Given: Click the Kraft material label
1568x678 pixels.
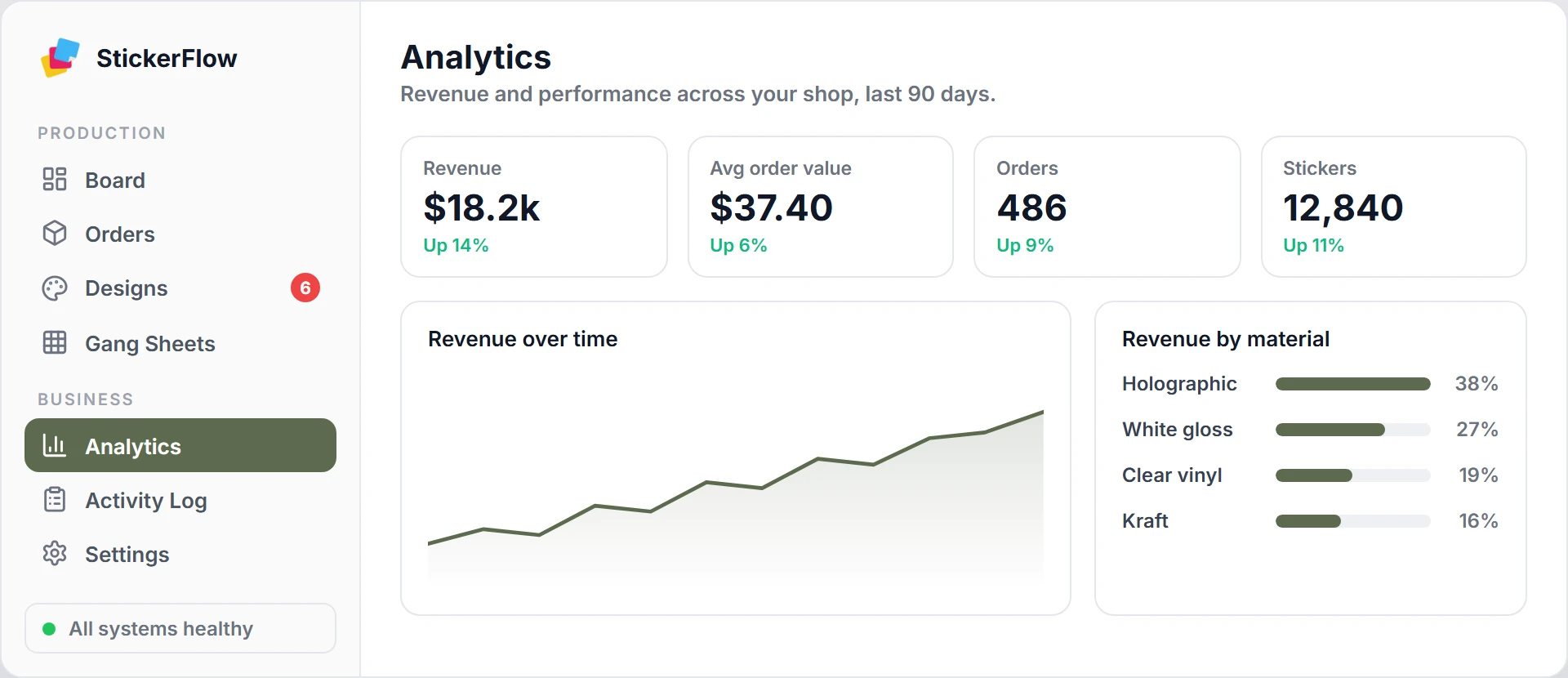Looking at the screenshot, I should point(1145,521).
